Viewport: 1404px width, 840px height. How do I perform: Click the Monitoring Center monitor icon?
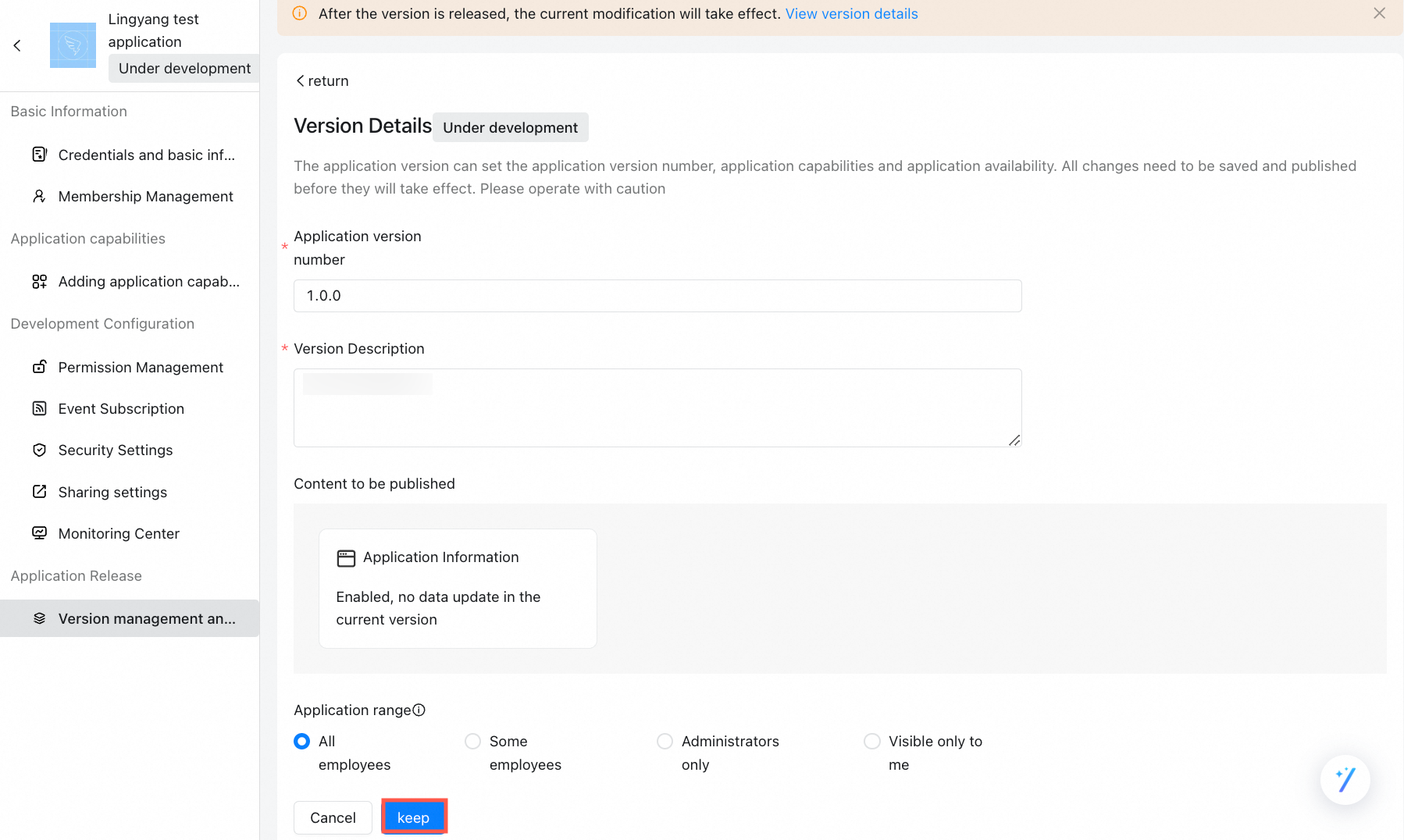(x=39, y=533)
